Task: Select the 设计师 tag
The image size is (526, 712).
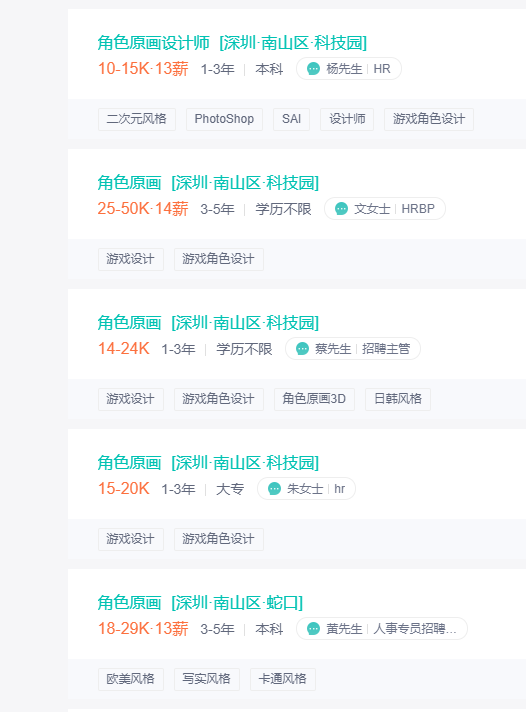Action: coord(347,119)
